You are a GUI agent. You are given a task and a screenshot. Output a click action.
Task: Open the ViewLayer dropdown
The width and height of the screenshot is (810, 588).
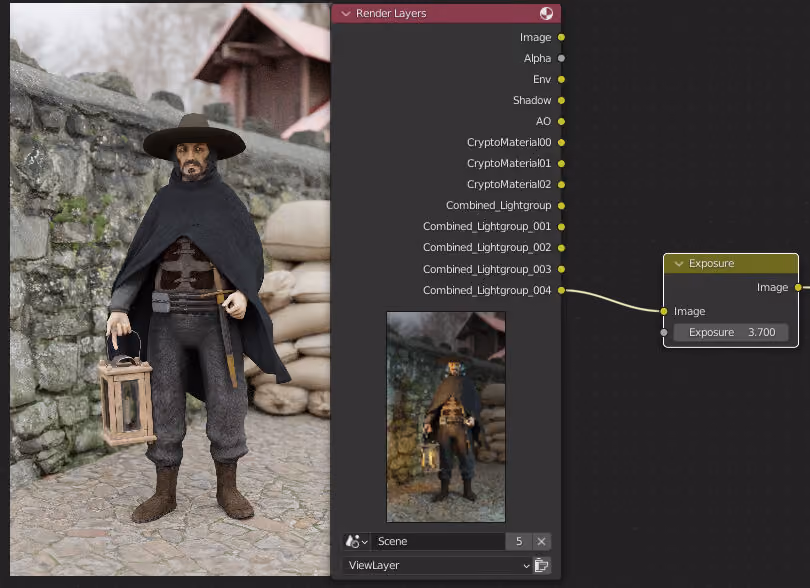pyautogui.click(x=438, y=565)
